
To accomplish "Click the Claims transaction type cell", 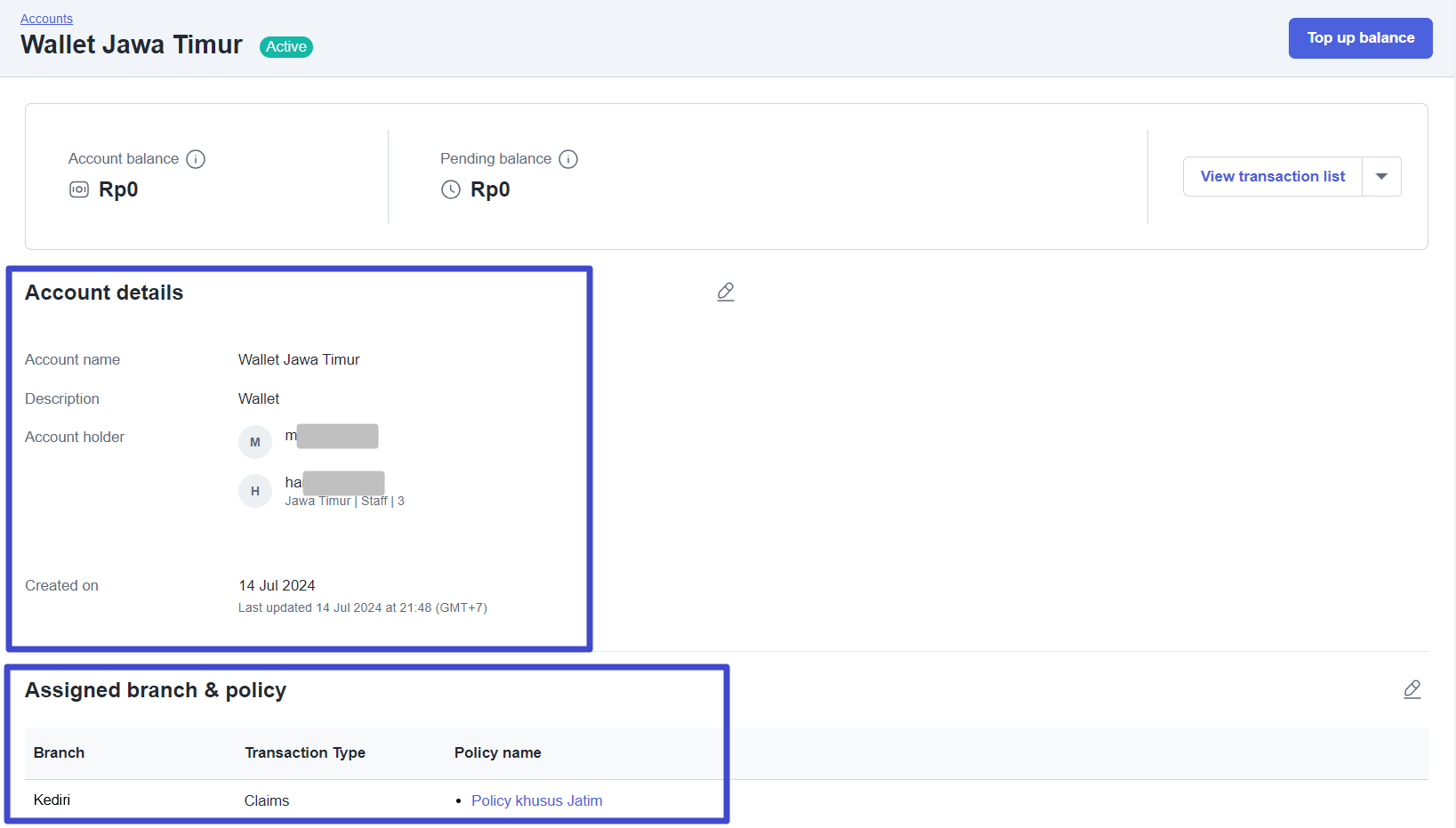I will coord(267,800).
